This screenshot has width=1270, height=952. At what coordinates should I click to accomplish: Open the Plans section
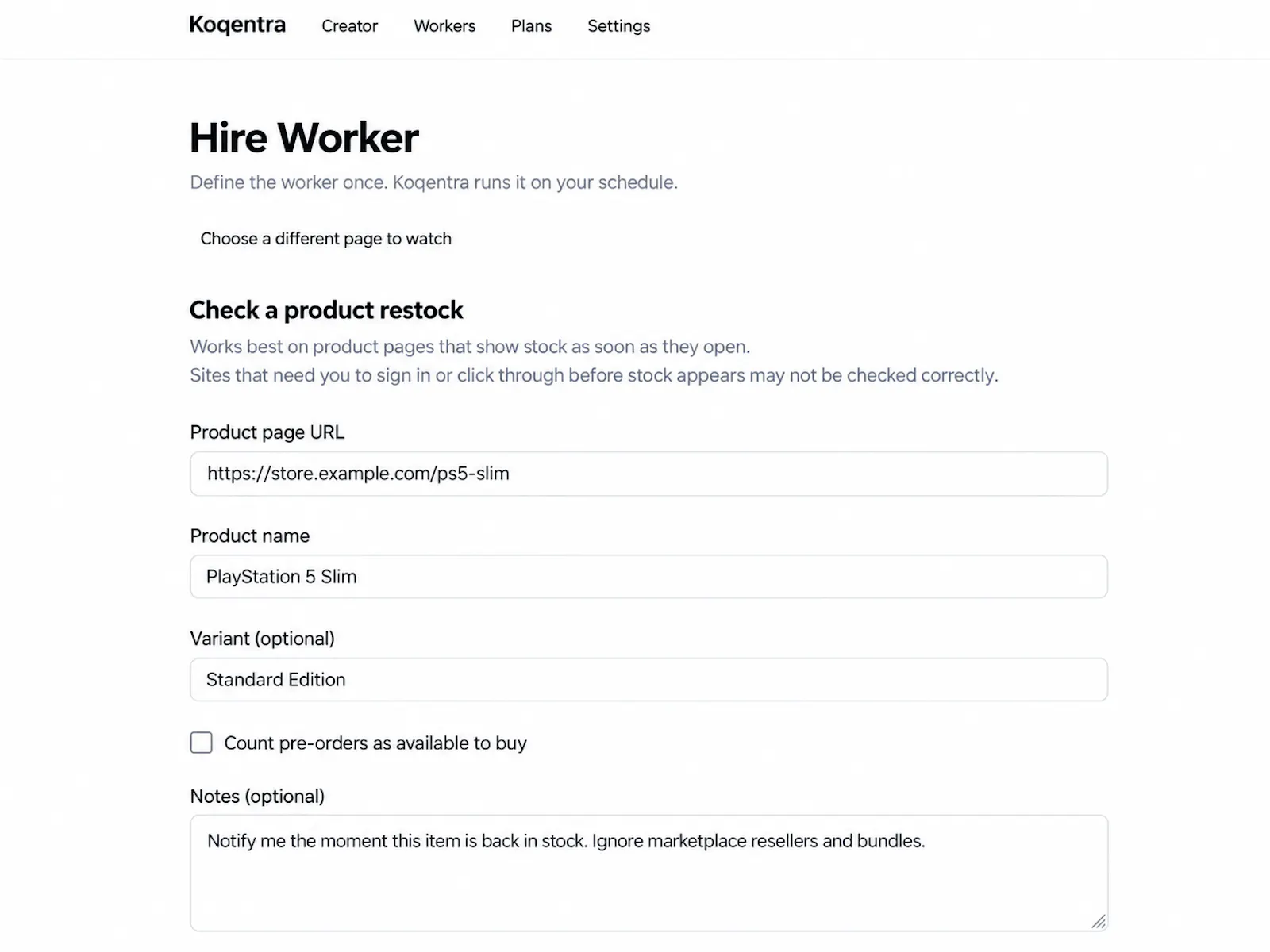coord(531,26)
